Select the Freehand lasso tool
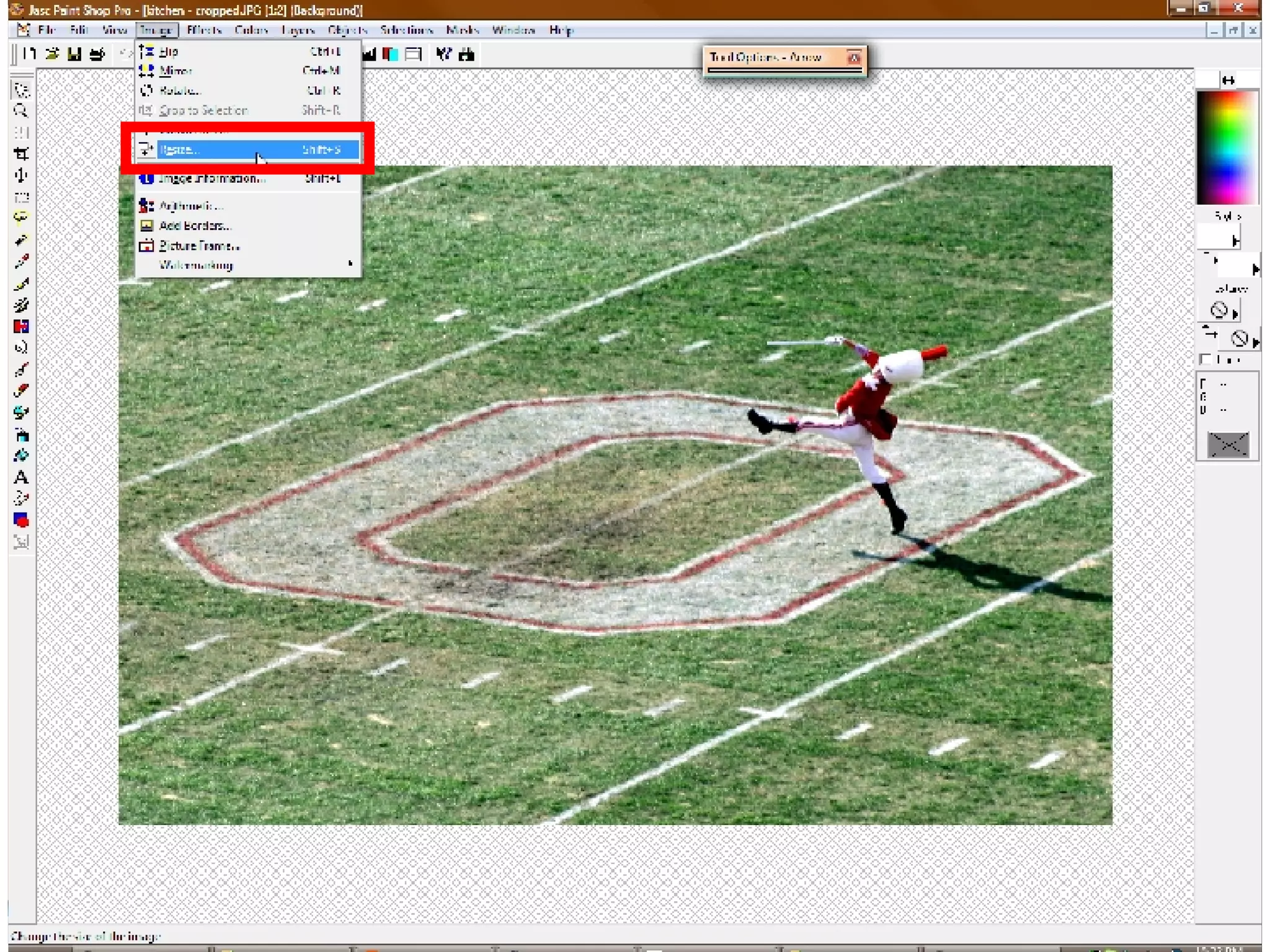 coord(21,218)
